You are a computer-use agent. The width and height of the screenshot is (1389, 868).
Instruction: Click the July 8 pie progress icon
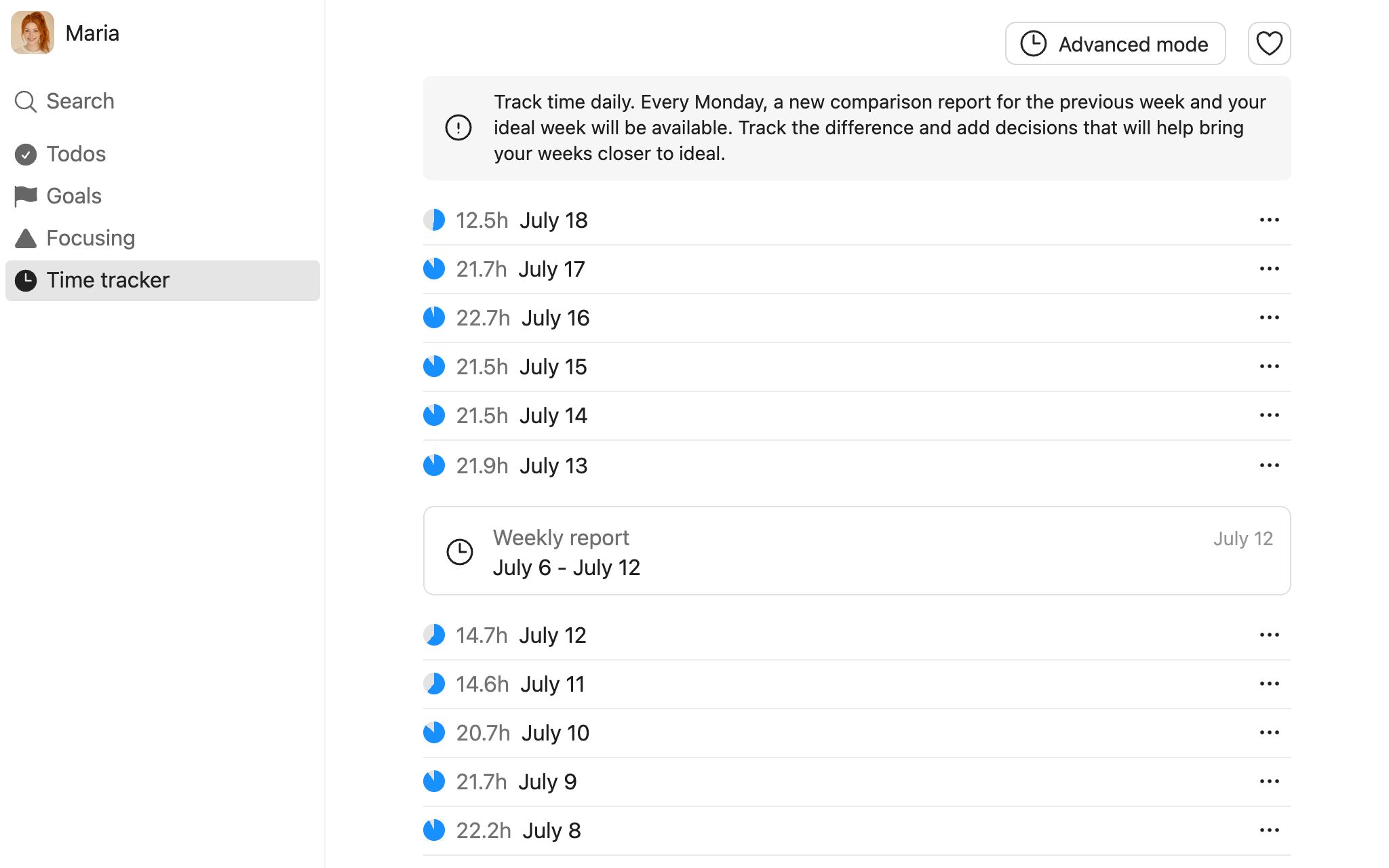tap(434, 830)
